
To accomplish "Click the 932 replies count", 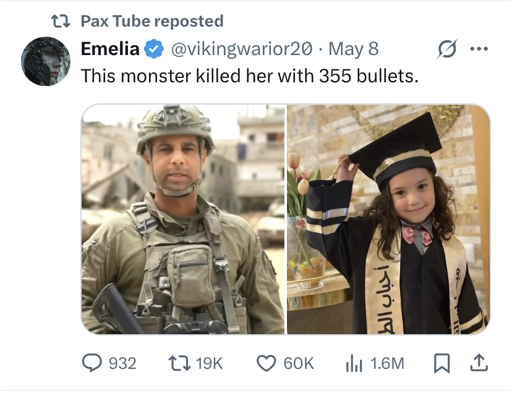I will 123,363.
